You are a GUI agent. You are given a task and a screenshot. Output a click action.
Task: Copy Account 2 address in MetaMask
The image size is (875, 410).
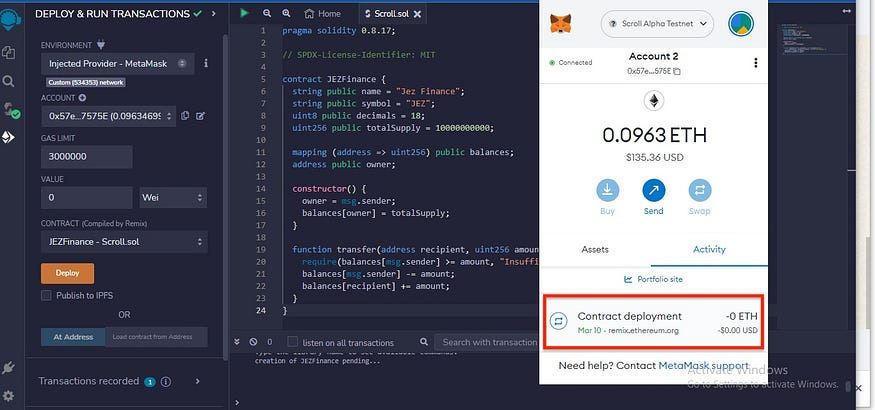tap(677, 71)
